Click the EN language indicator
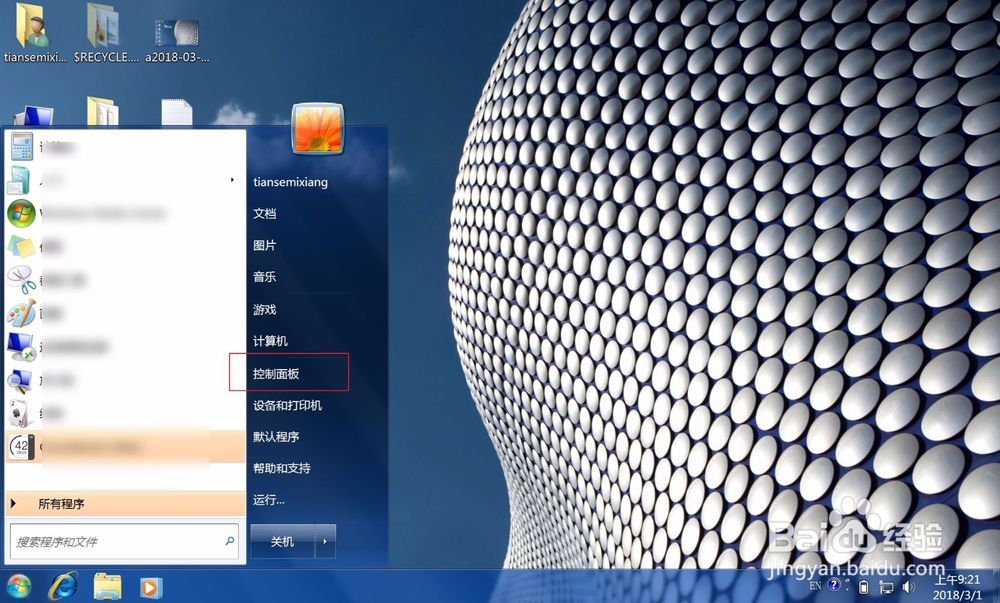Viewport: 1000px width, 603px height. tap(815, 585)
